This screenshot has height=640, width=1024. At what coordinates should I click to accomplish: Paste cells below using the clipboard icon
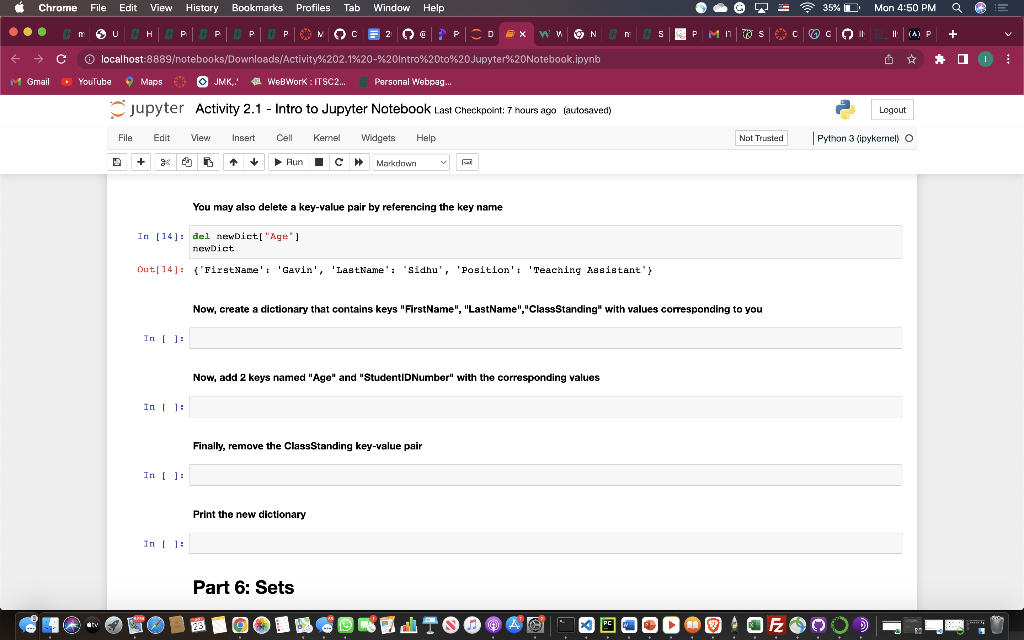(x=208, y=162)
